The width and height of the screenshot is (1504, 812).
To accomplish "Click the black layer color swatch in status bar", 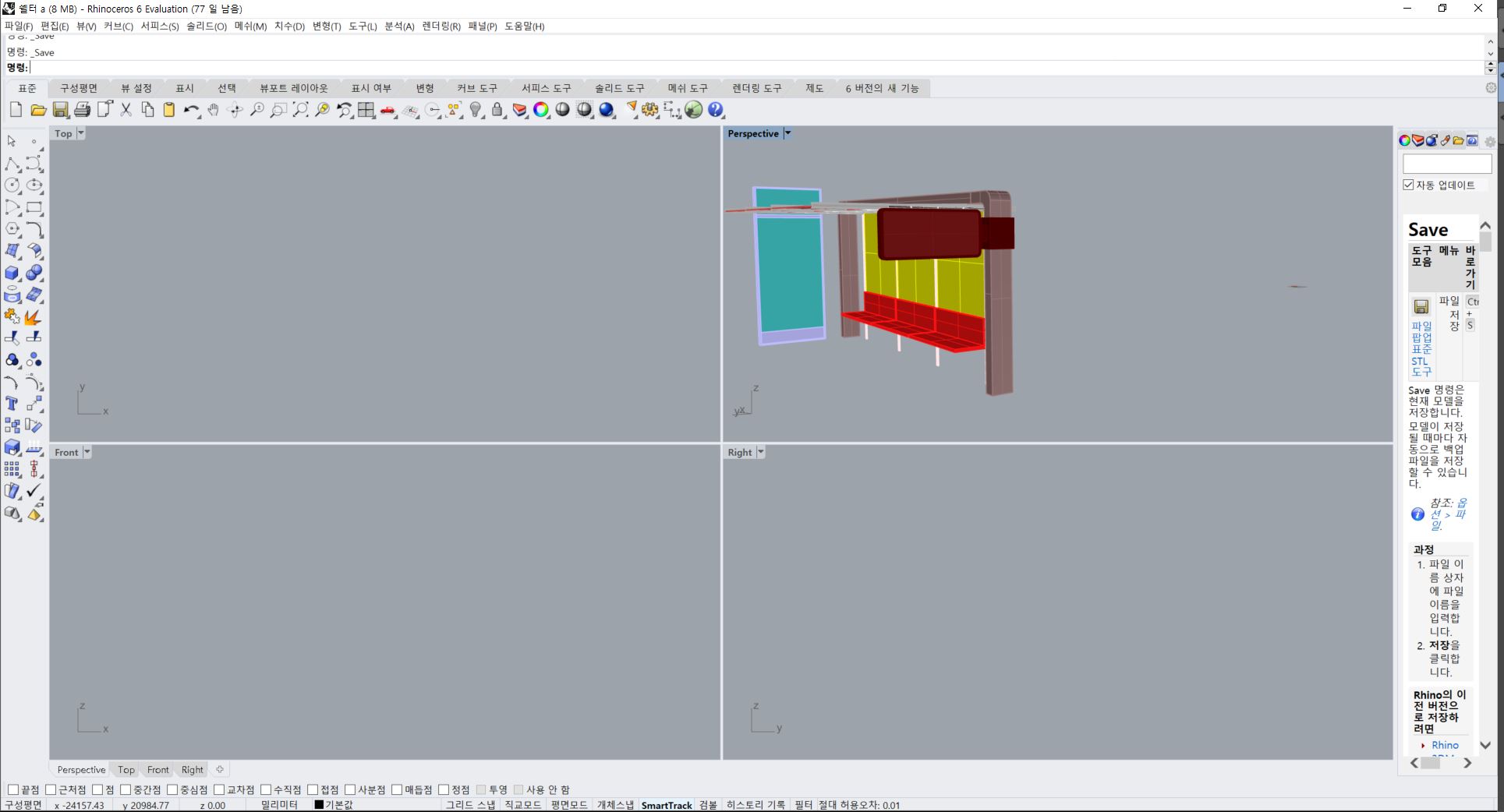I will (319, 805).
